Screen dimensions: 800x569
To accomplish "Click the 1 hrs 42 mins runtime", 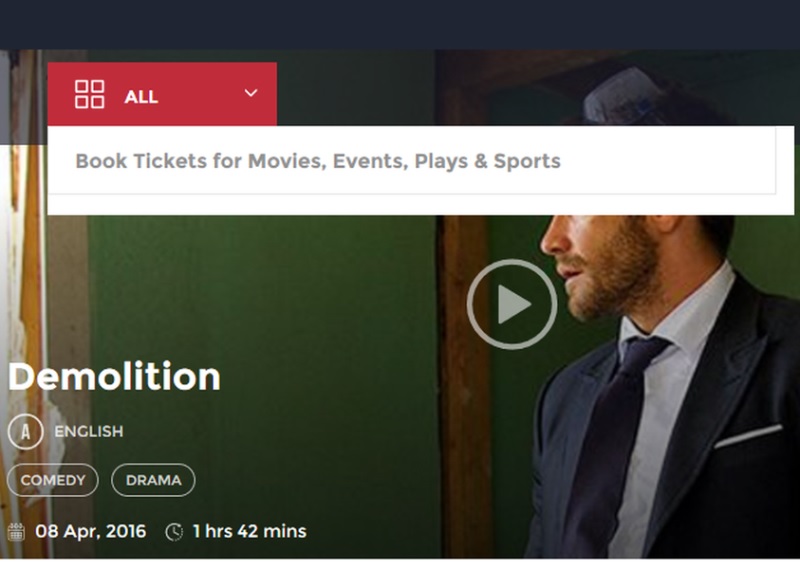I will tap(249, 531).
